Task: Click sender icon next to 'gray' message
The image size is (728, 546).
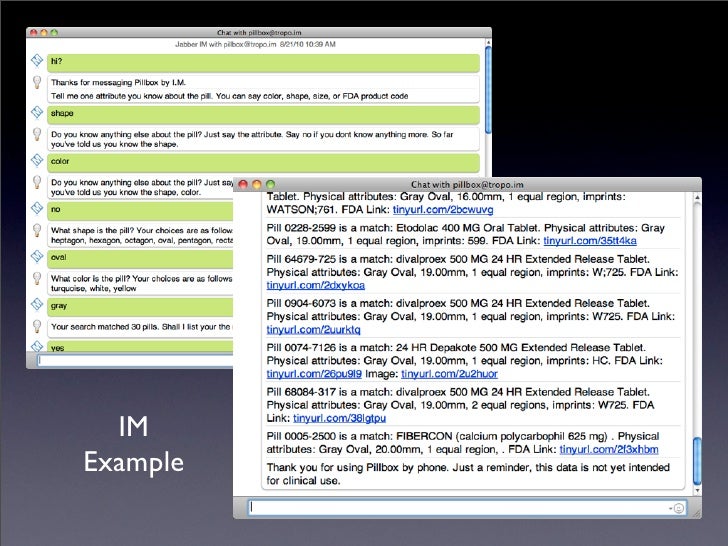Action: tap(37, 305)
